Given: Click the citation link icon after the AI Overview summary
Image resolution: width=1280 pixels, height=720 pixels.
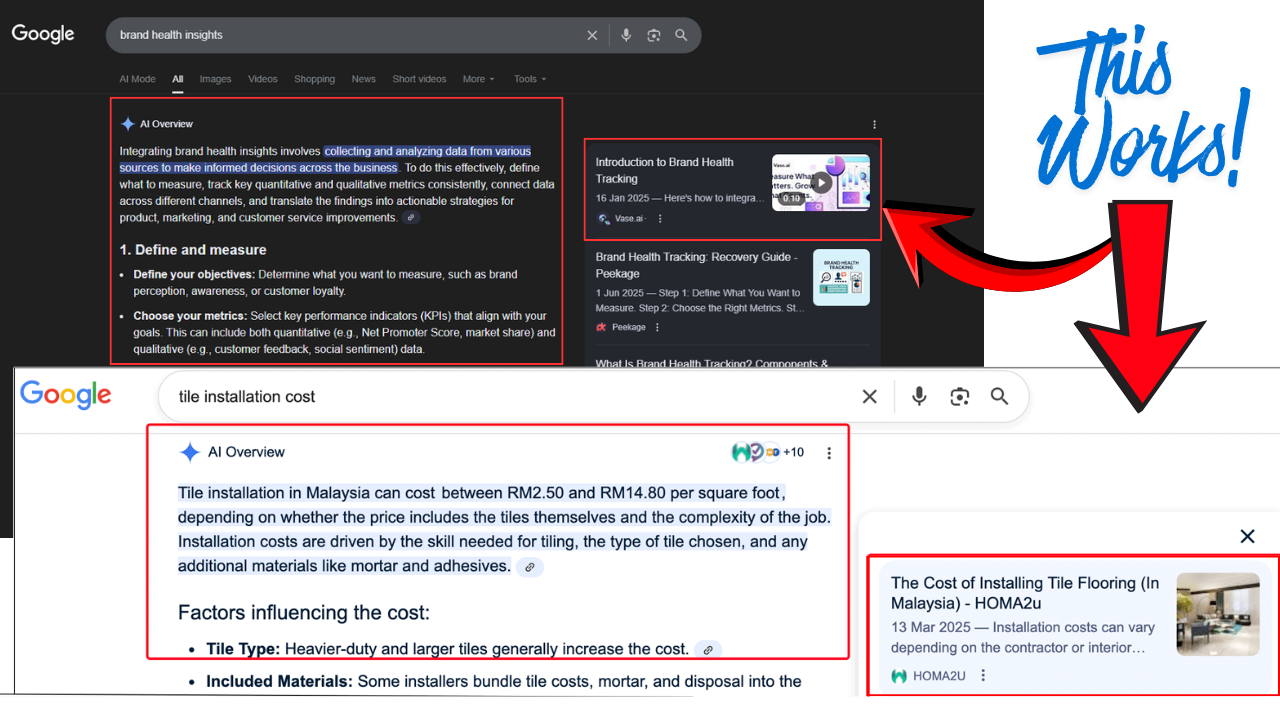Looking at the screenshot, I should (530, 566).
